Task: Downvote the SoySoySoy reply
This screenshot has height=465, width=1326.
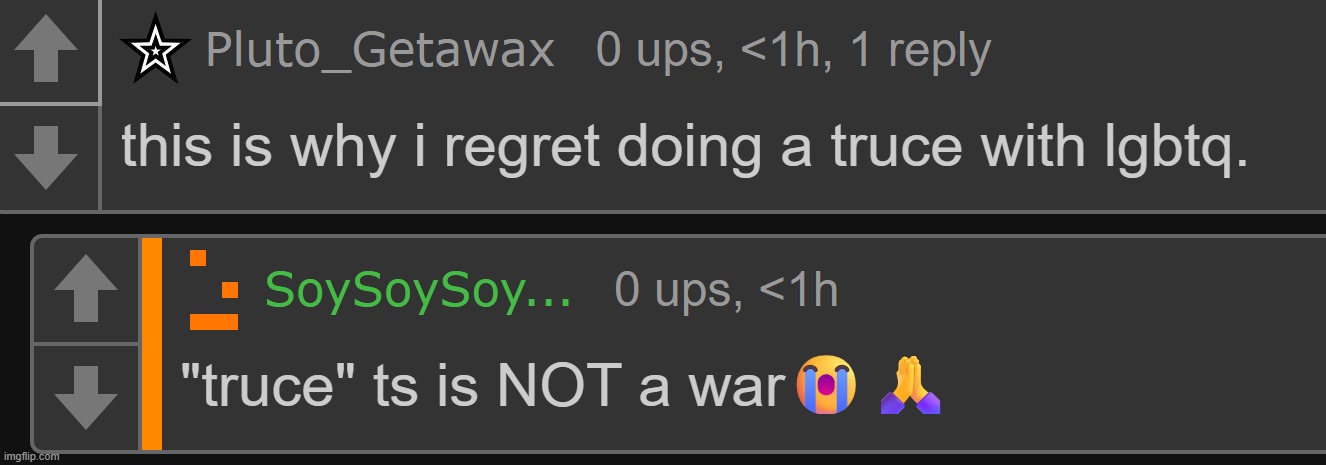Action: point(85,397)
